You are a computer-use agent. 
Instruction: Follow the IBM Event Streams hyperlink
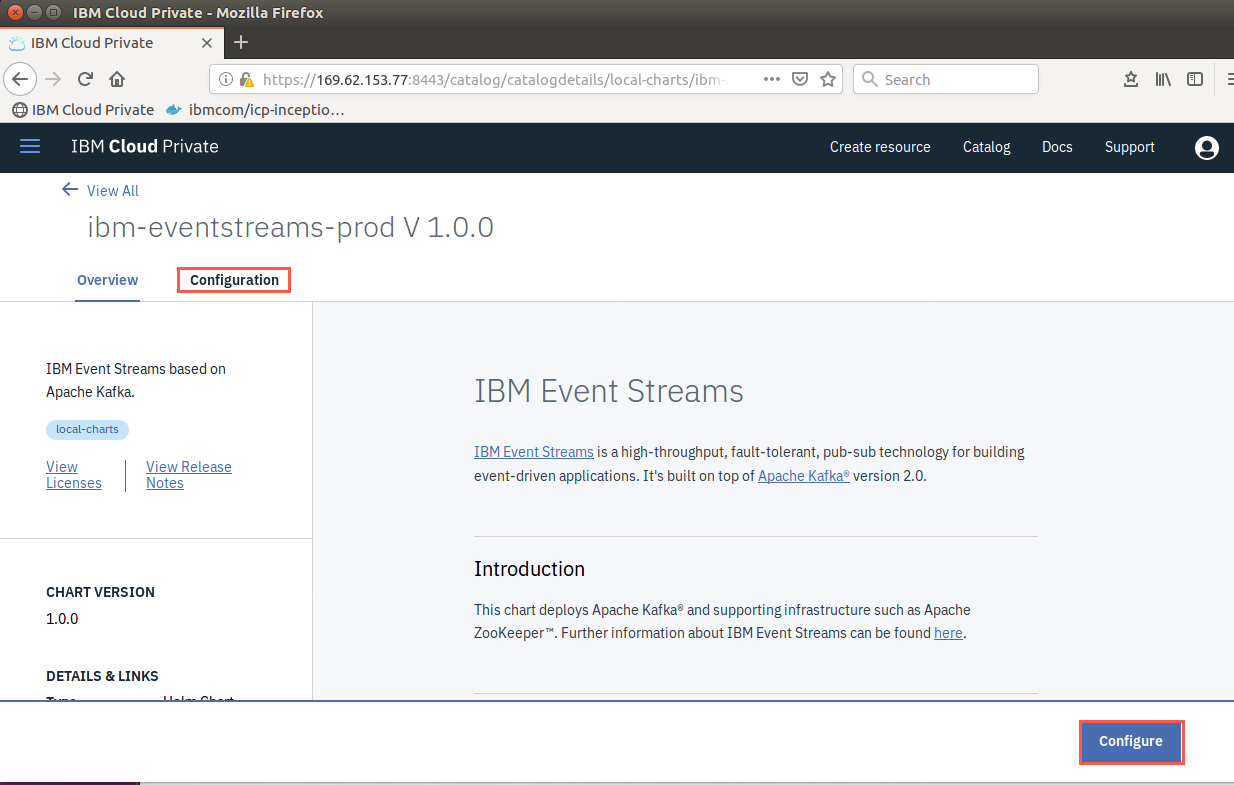pyautogui.click(x=534, y=452)
